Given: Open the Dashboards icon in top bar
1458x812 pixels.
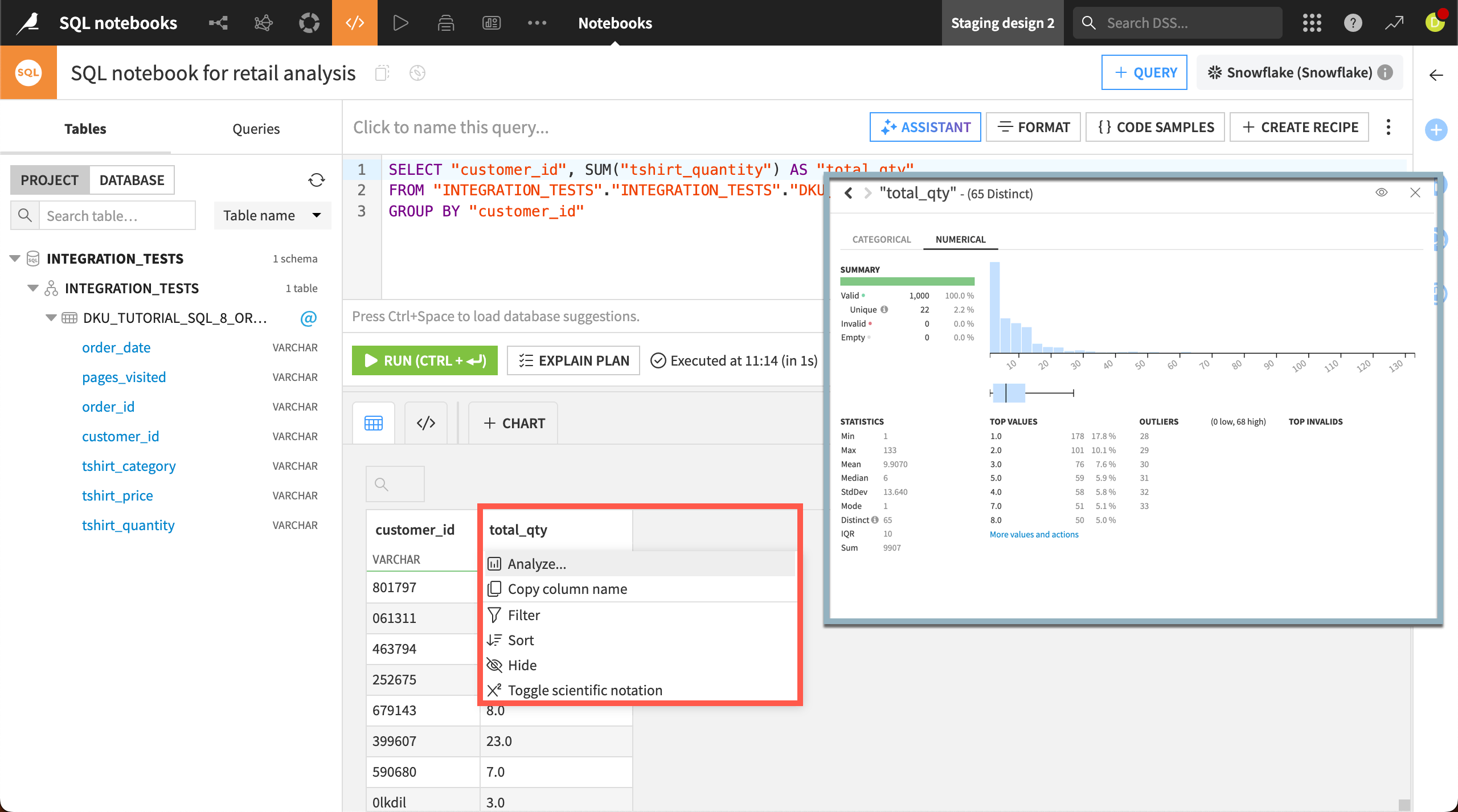Looking at the screenshot, I should [x=492, y=23].
